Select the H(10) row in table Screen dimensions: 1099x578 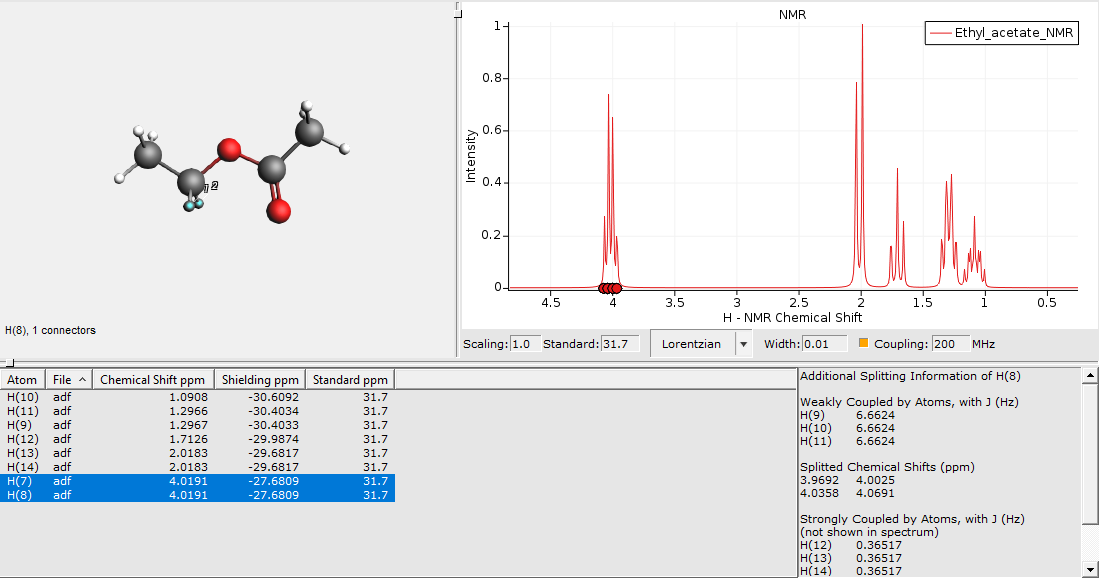tap(198, 397)
